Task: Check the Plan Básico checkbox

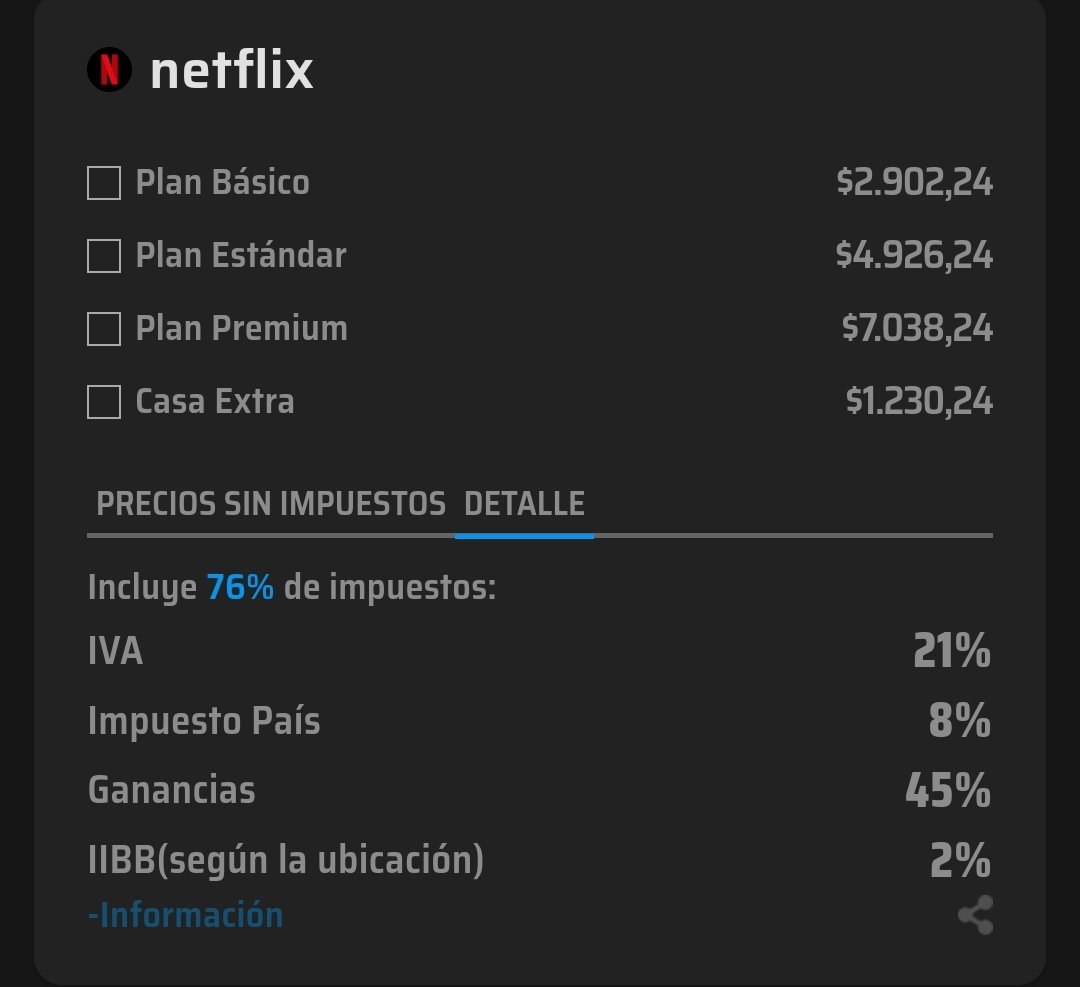Action: click(103, 183)
